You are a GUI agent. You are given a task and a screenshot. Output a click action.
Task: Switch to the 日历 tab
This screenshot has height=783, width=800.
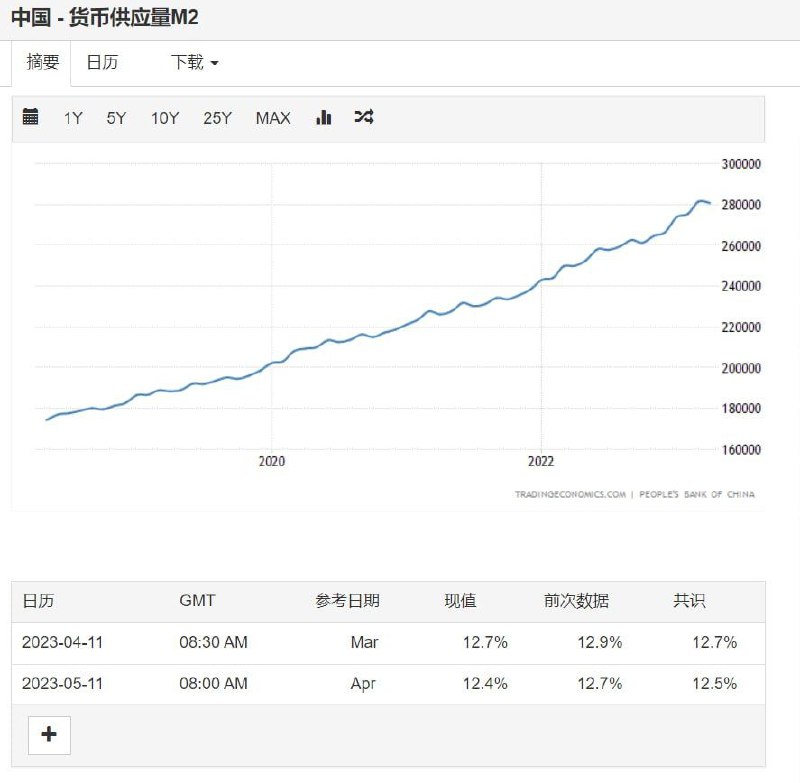pyautogui.click(x=102, y=62)
